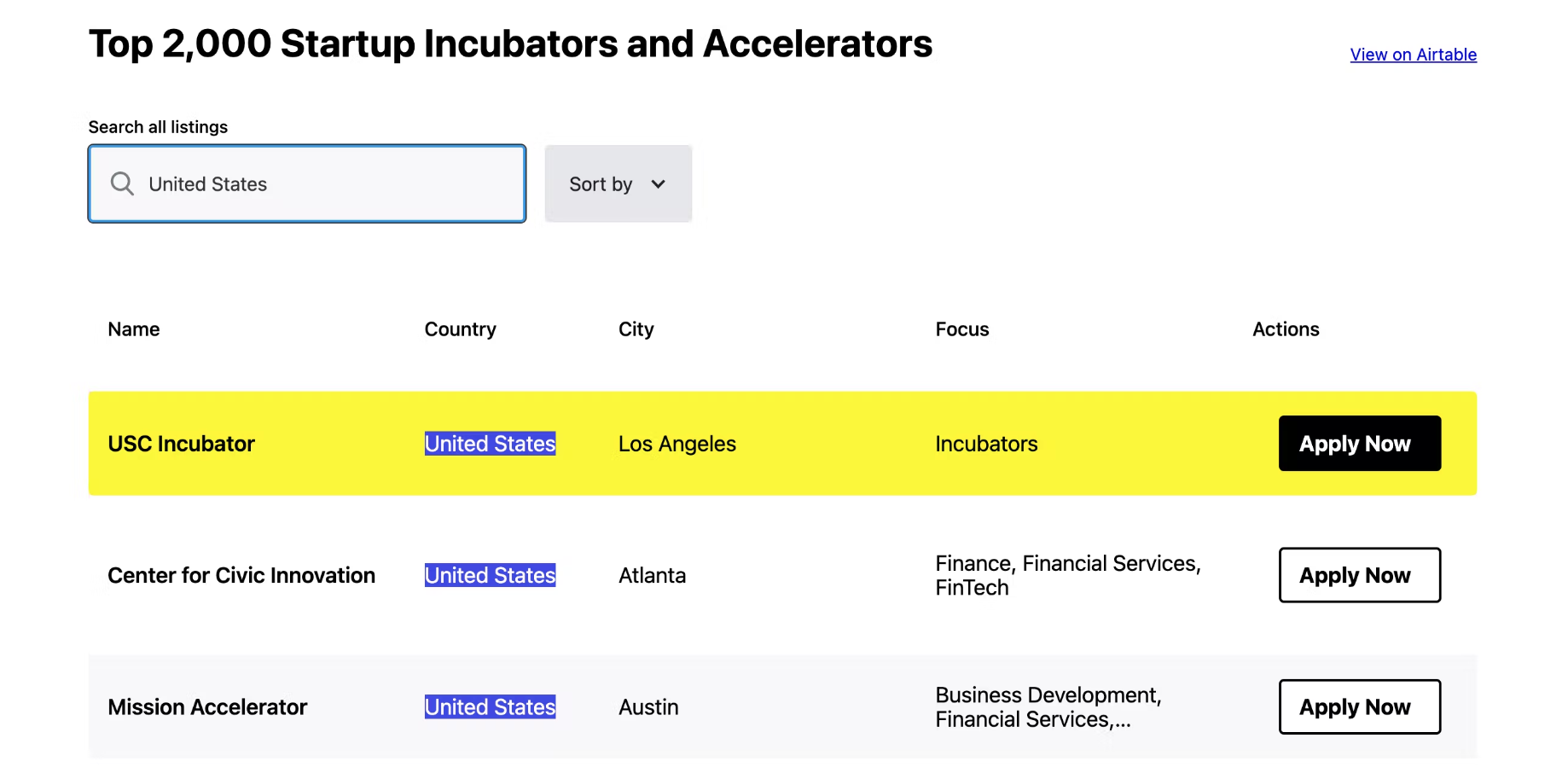Open the View on Airtable link
Image resolution: width=1568 pixels, height=773 pixels.
point(1413,55)
